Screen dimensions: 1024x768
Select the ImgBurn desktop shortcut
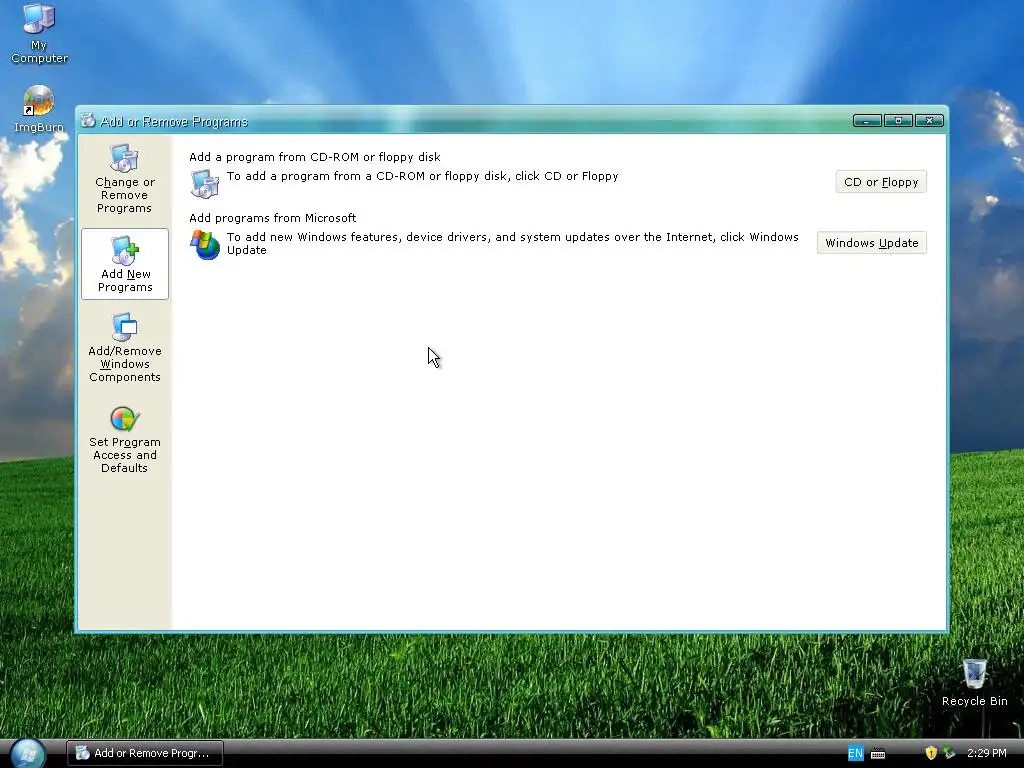[x=39, y=109]
